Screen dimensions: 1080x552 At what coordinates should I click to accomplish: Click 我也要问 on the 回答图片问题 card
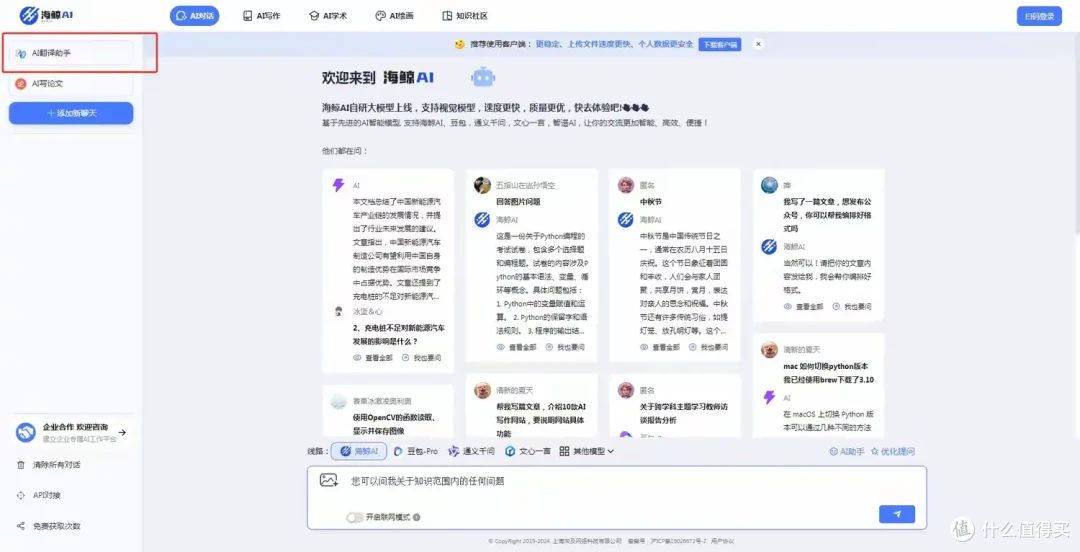tap(565, 347)
